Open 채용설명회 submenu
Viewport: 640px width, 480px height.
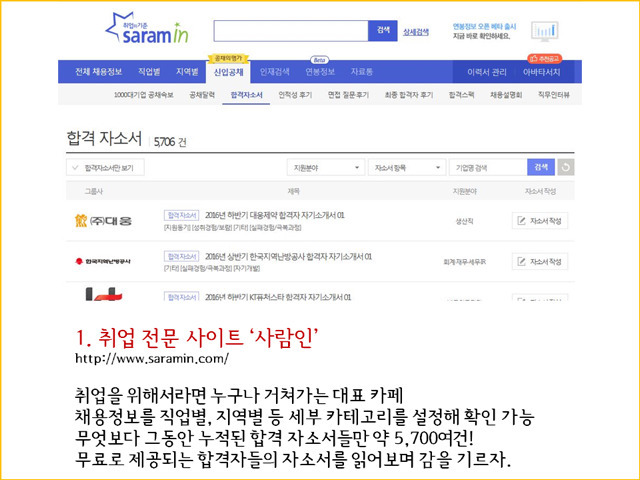pyautogui.click(x=506, y=95)
